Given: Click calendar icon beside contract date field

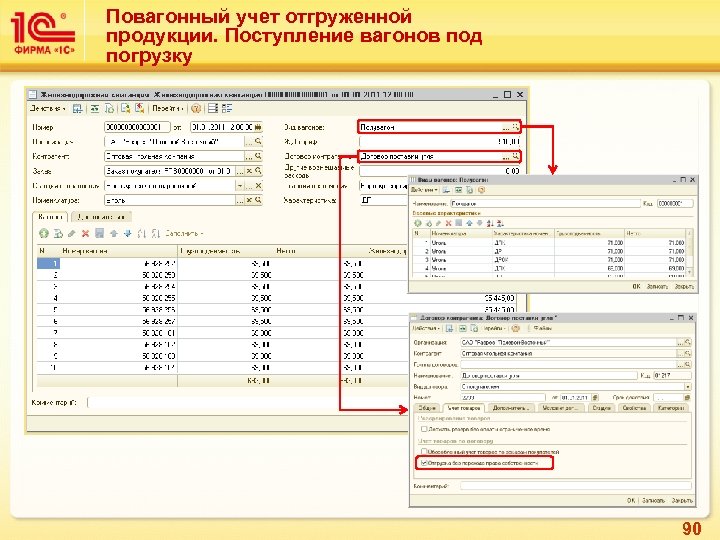Looking at the screenshot, I should (596, 398).
